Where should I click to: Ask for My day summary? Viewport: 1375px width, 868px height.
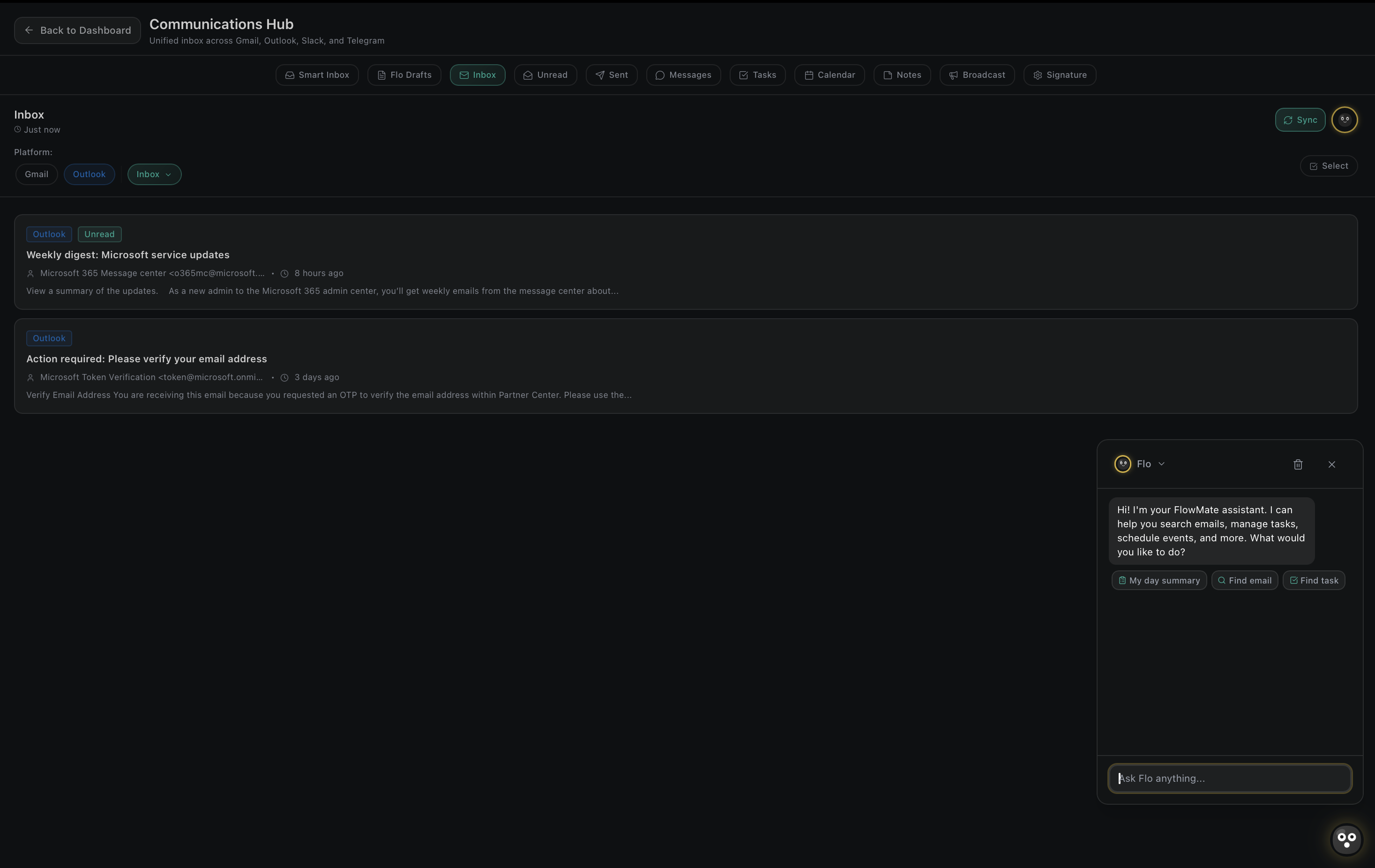[1158, 580]
